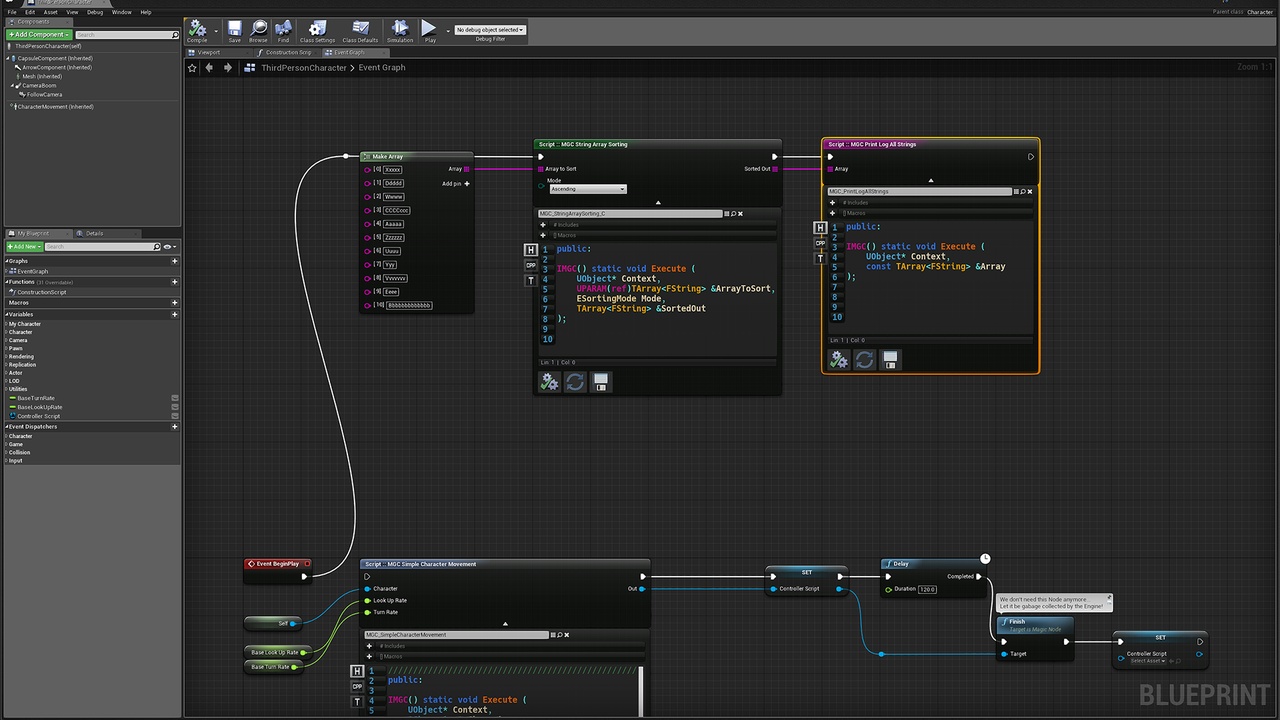Switch String Array Sorting editor to CPP view
The image size is (1280, 720).
coord(531,265)
